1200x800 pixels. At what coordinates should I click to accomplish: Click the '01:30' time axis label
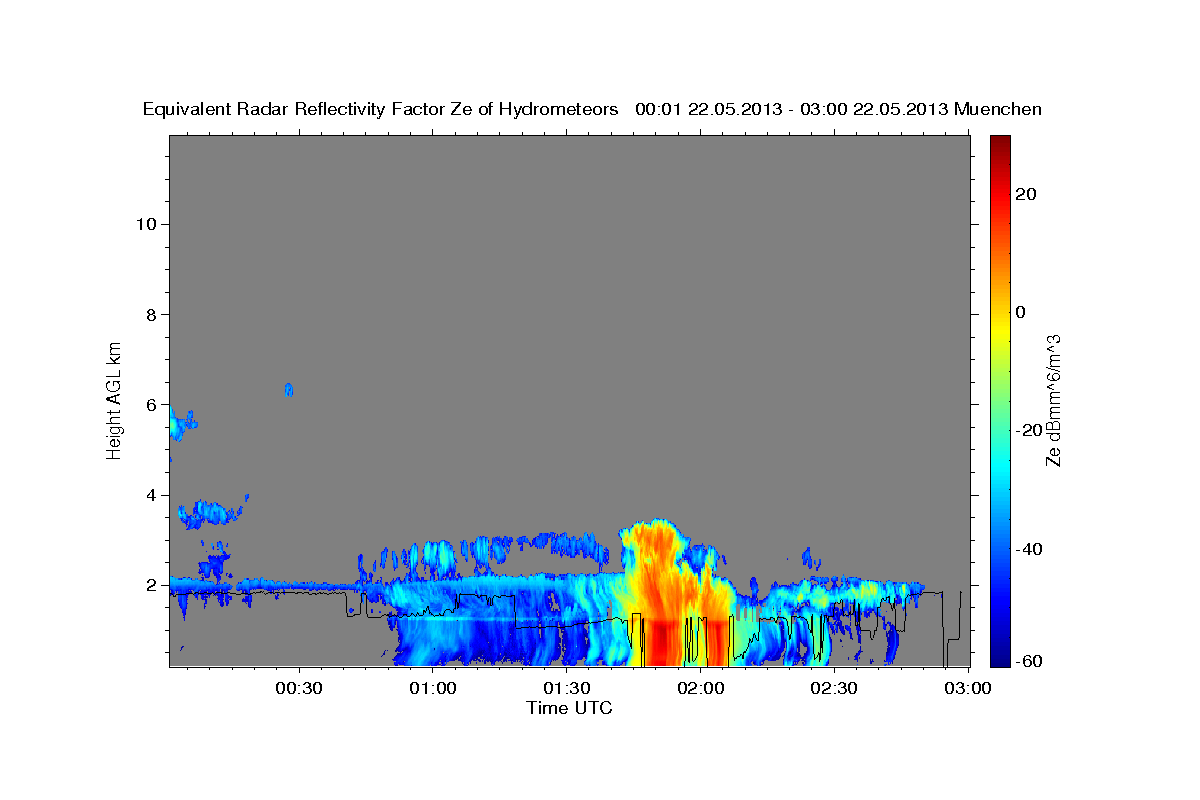pos(567,689)
